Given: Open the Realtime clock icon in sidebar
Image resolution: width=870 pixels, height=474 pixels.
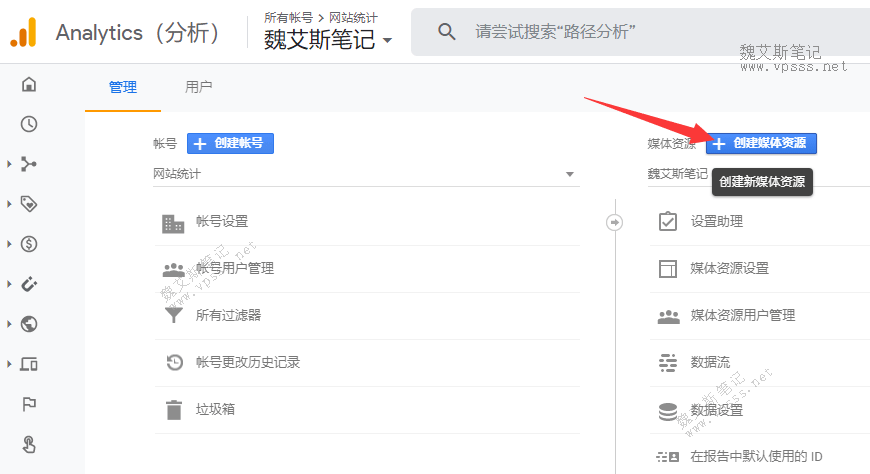Looking at the screenshot, I should coord(29,124).
